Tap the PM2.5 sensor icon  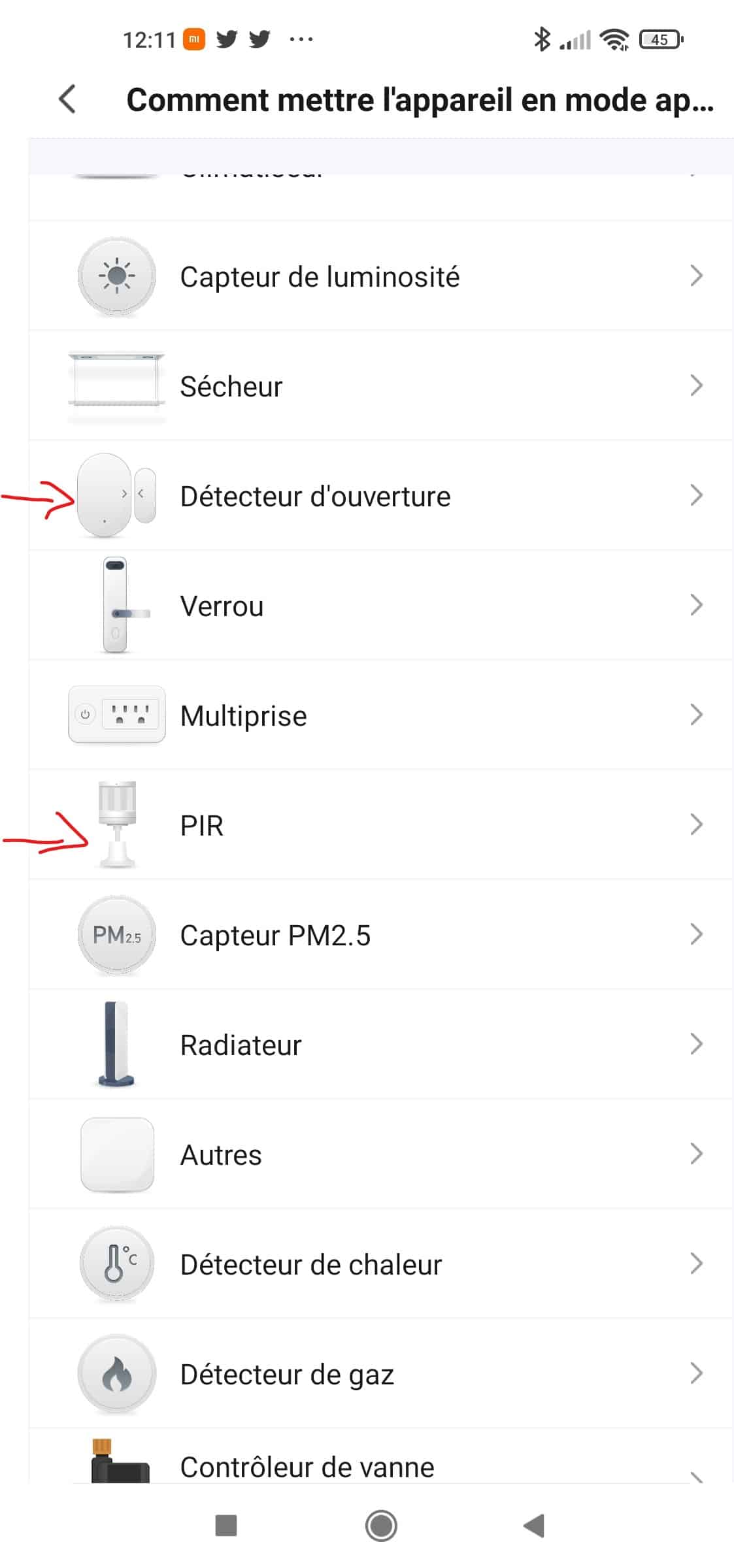117,935
